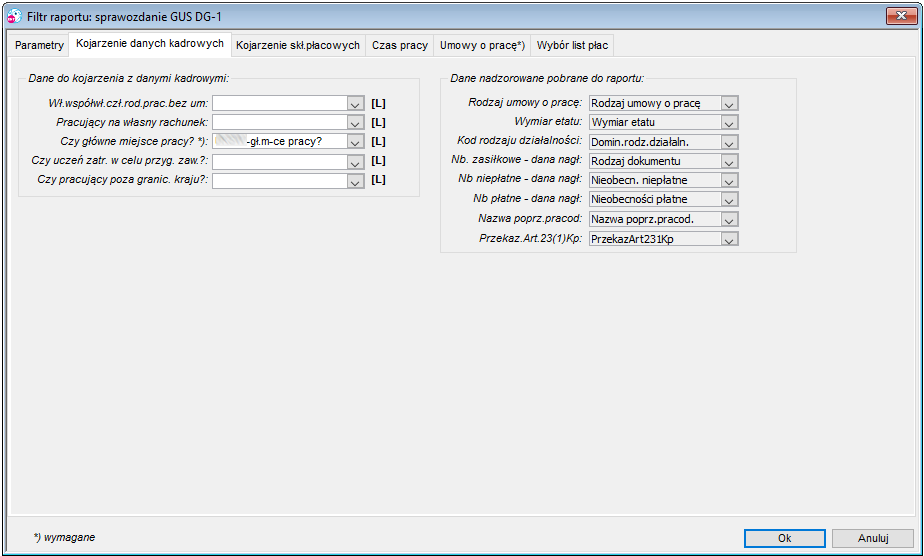Switch to the Parametry tab
The height and width of the screenshot is (556, 924).
(x=39, y=45)
